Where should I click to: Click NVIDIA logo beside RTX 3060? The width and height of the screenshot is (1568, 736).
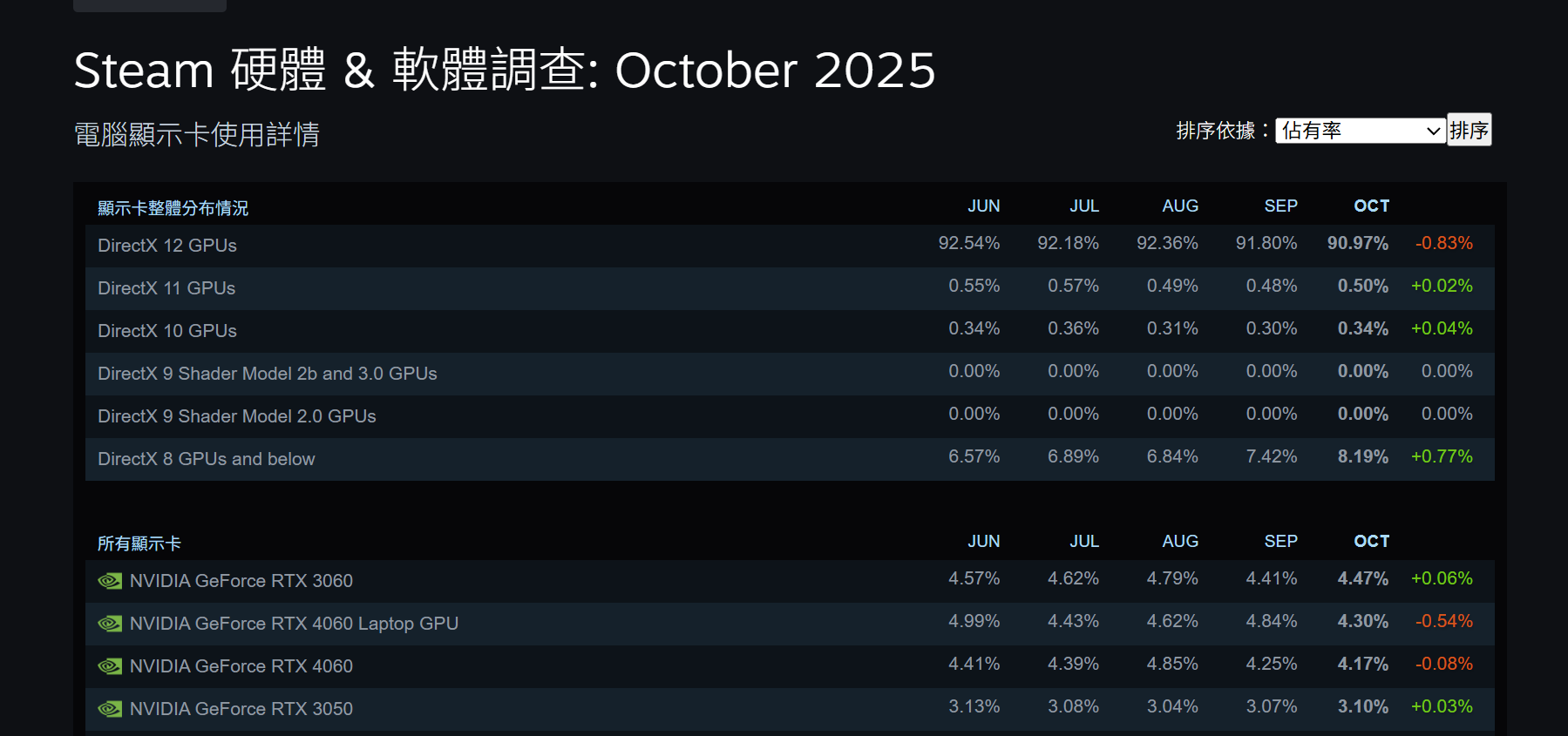click(110, 581)
